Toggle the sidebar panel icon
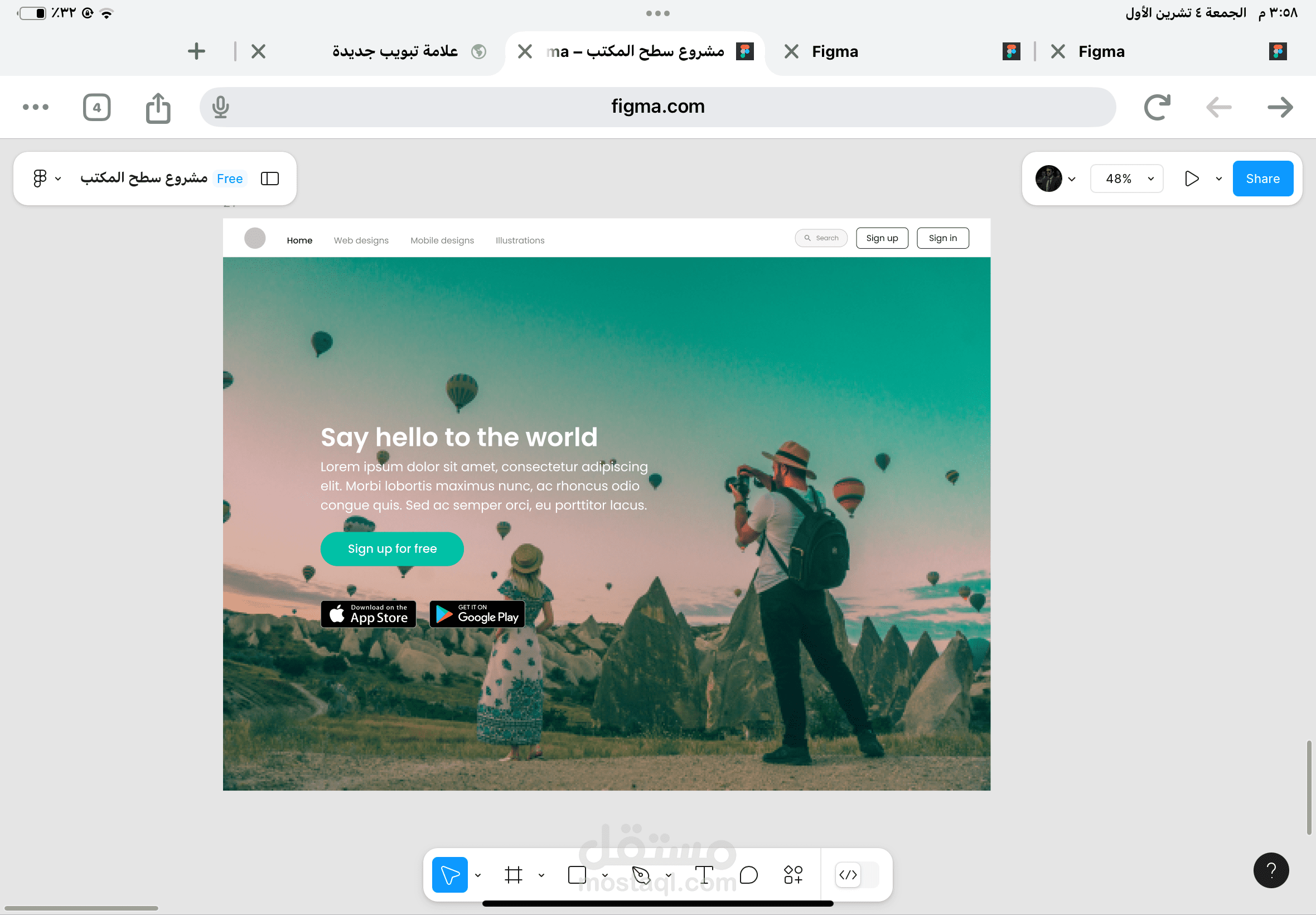The height and width of the screenshot is (915, 1316). coord(270,179)
